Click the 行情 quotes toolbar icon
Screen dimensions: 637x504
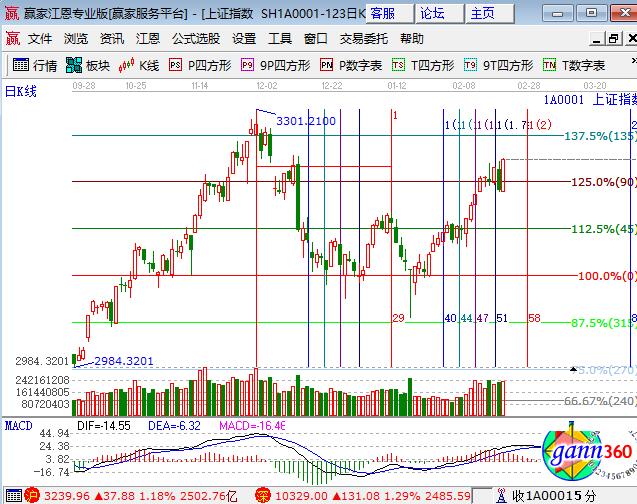click(x=35, y=65)
